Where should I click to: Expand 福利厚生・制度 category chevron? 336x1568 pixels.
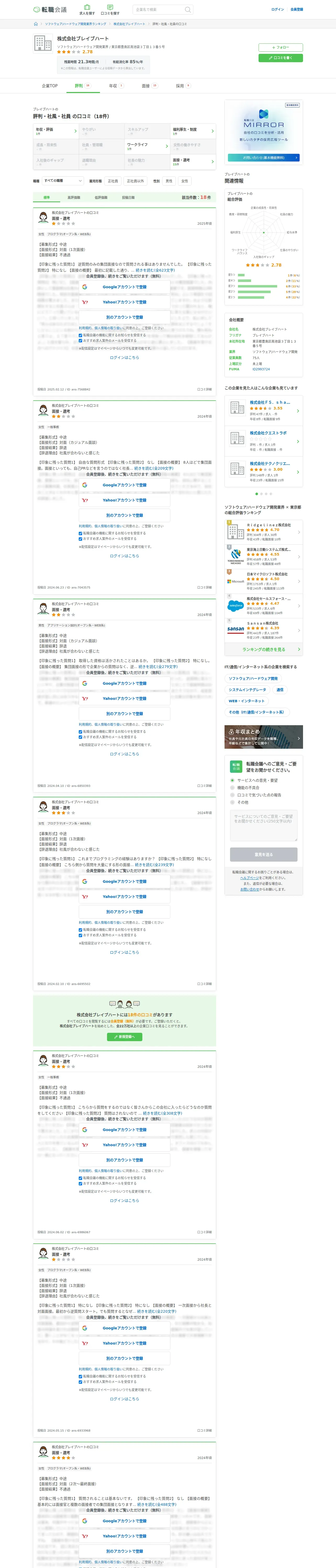click(212, 131)
